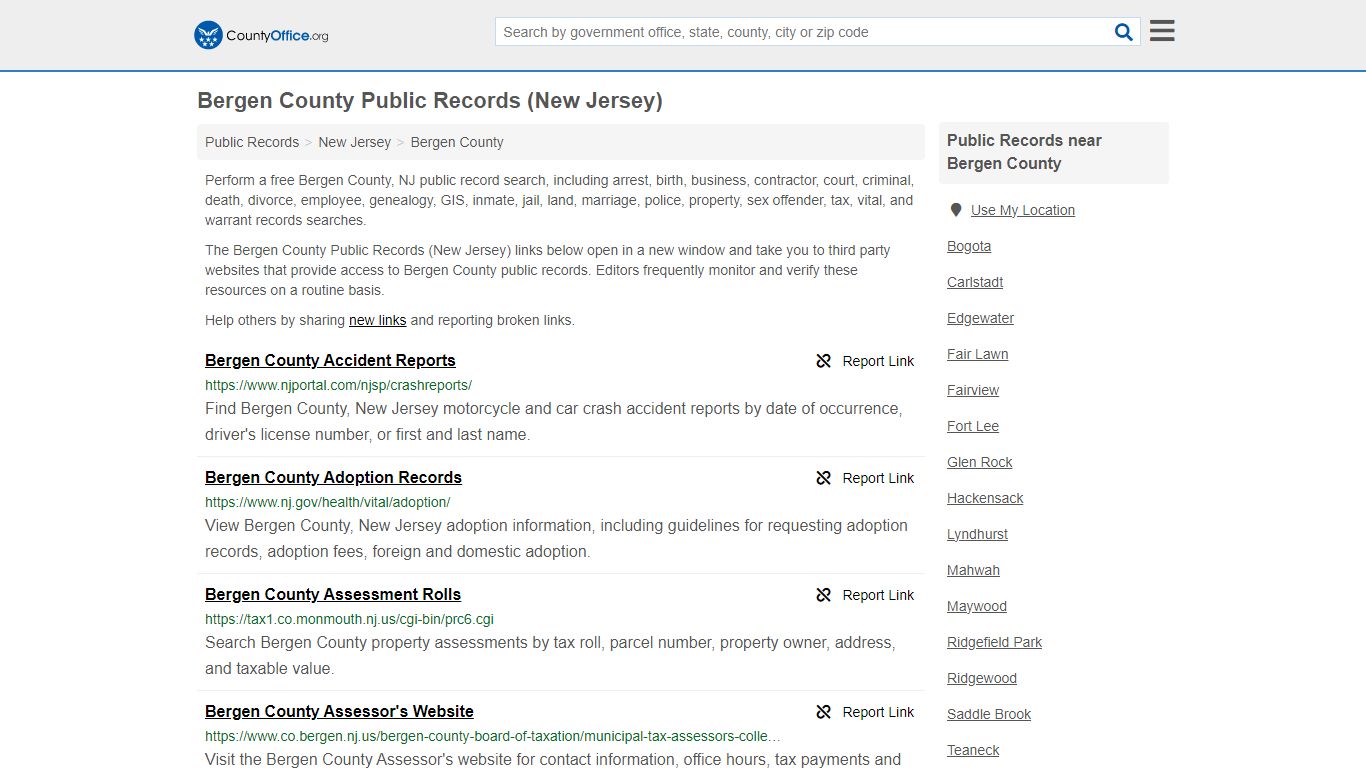Select Saddle Brook in nearby list
This screenshot has width=1366, height=768.
989,714
